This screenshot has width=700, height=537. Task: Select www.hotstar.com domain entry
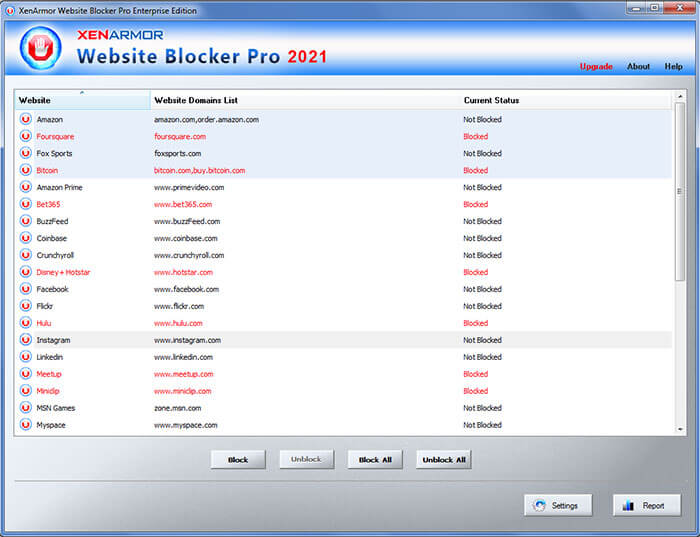183,272
